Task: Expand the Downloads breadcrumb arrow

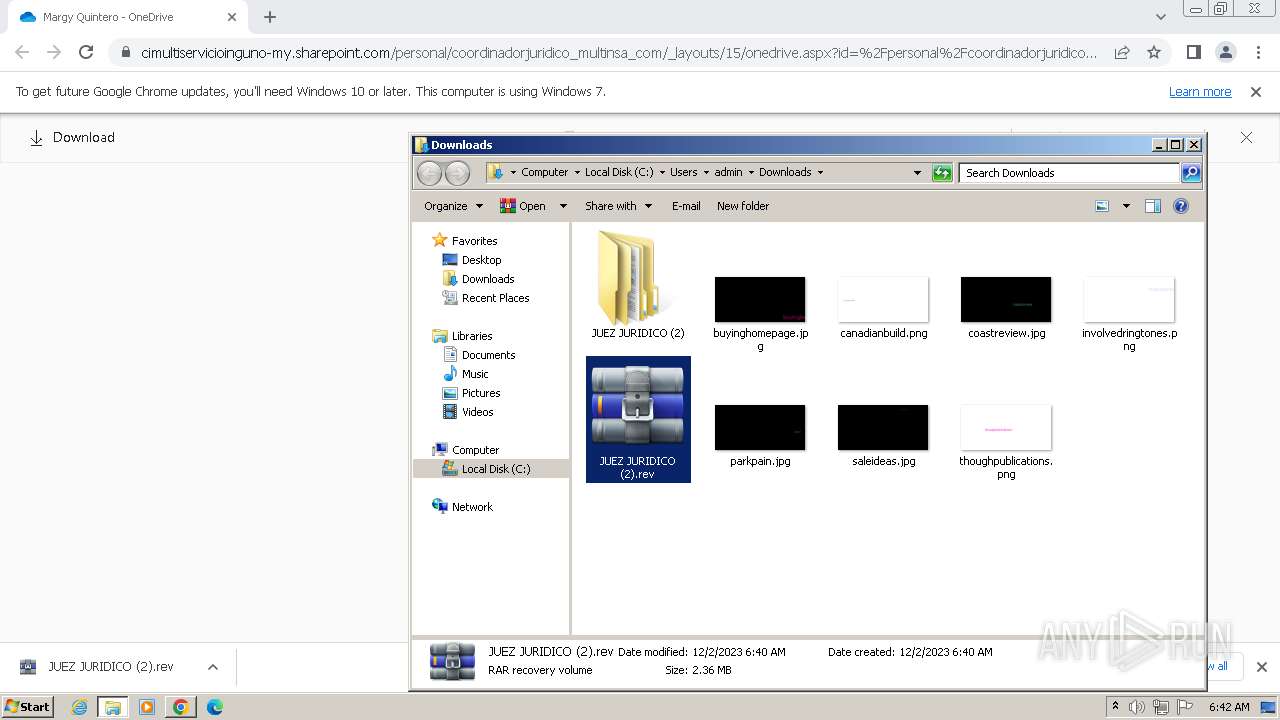Action: tap(820, 173)
